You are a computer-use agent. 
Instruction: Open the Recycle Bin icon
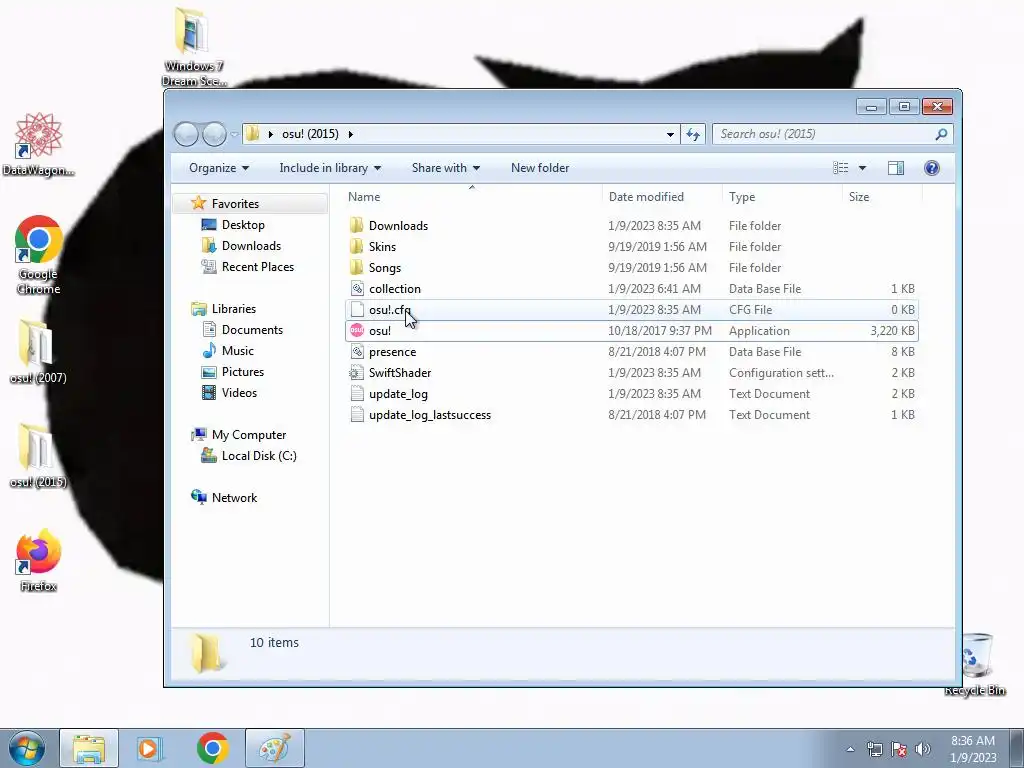point(975,664)
